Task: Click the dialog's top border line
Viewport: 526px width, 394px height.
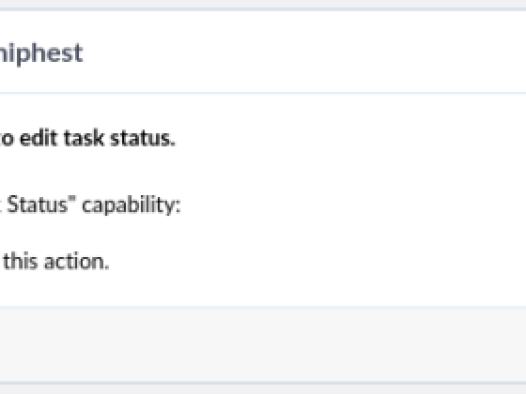Action: tap(263, 9)
